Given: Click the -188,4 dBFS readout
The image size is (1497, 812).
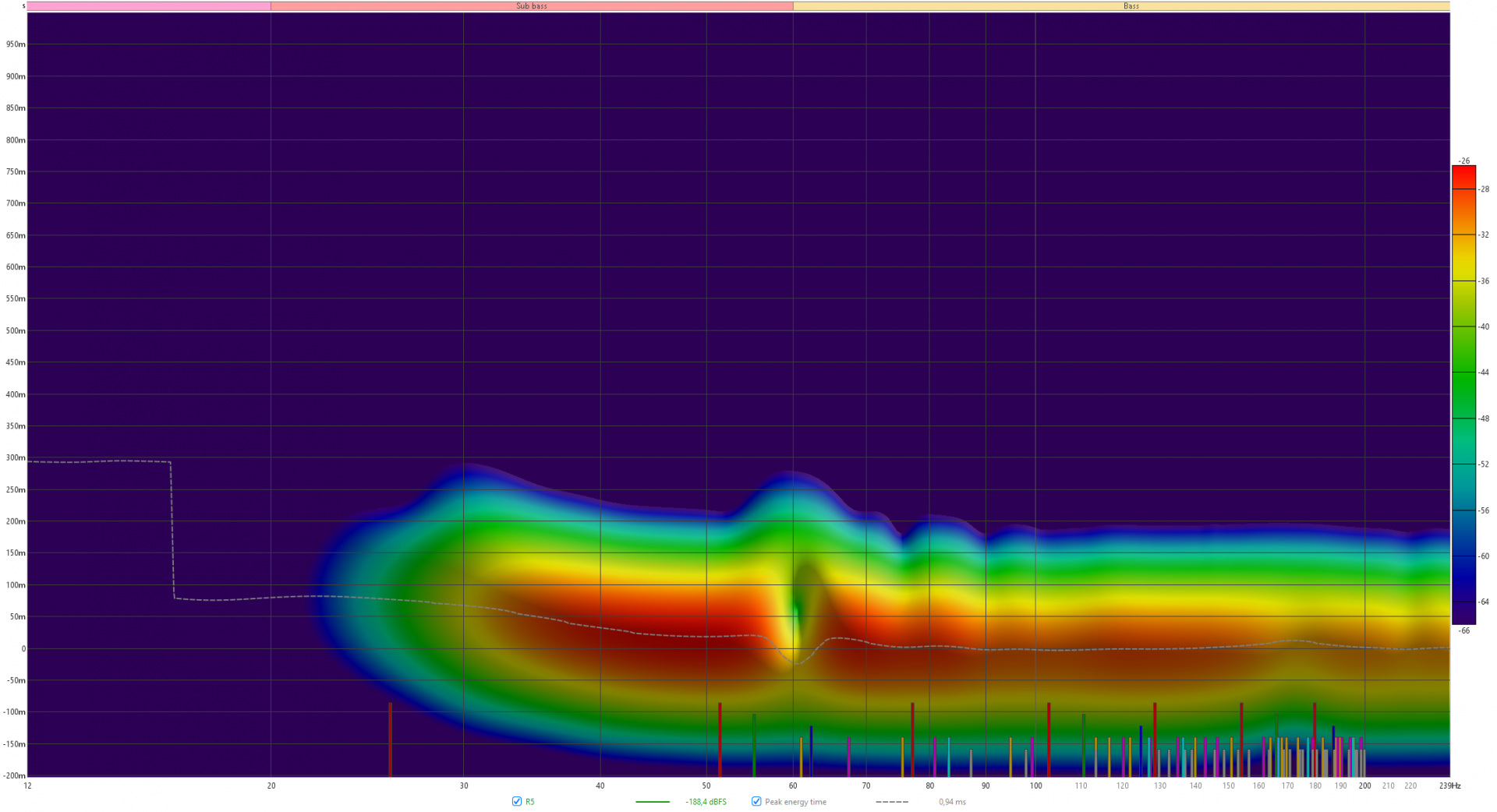Looking at the screenshot, I should pos(706,802).
